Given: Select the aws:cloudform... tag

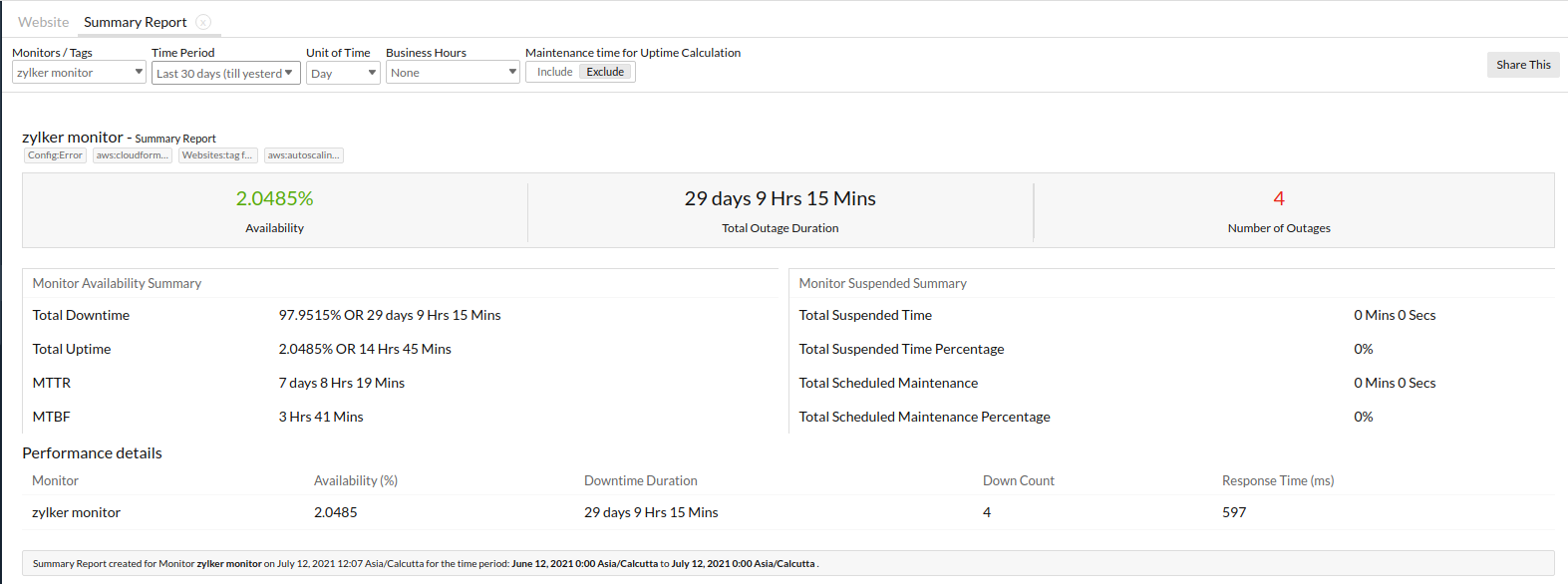Looking at the screenshot, I should pyautogui.click(x=133, y=155).
